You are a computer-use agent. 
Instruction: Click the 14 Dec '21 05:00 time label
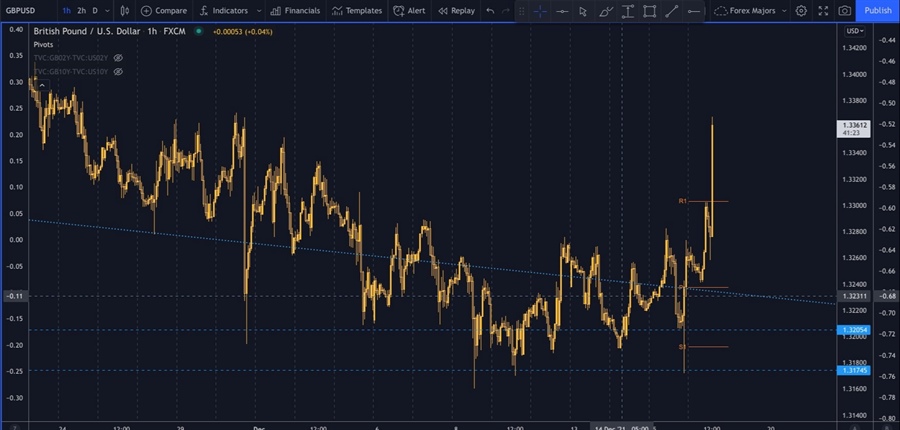(x=622, y=428)
